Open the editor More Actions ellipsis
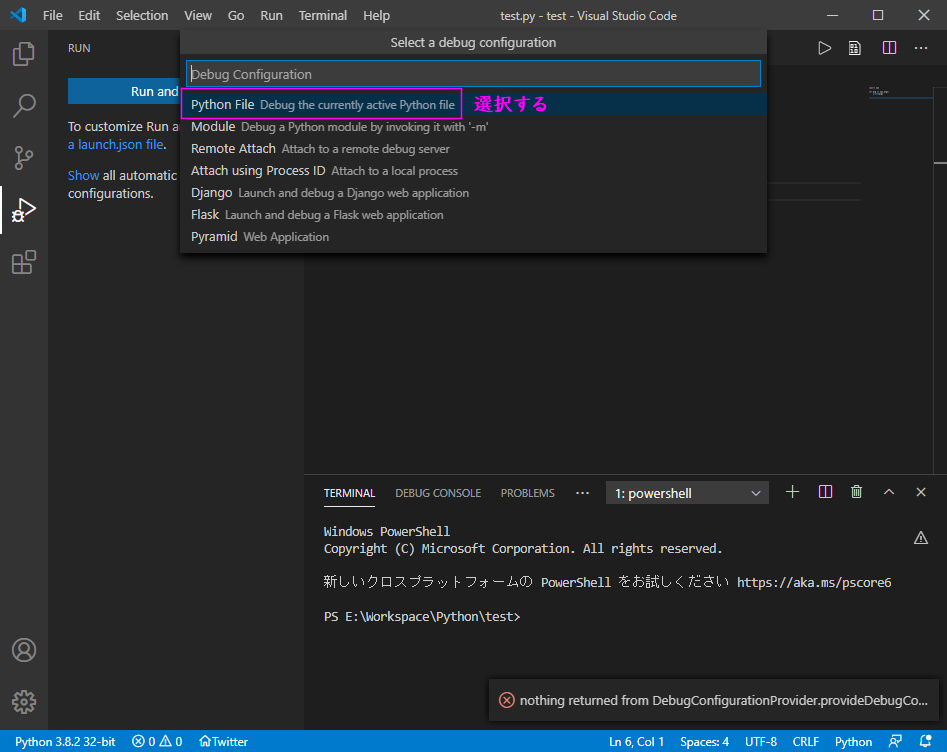This screenshot has height=752, width=947. pos(921,48)
